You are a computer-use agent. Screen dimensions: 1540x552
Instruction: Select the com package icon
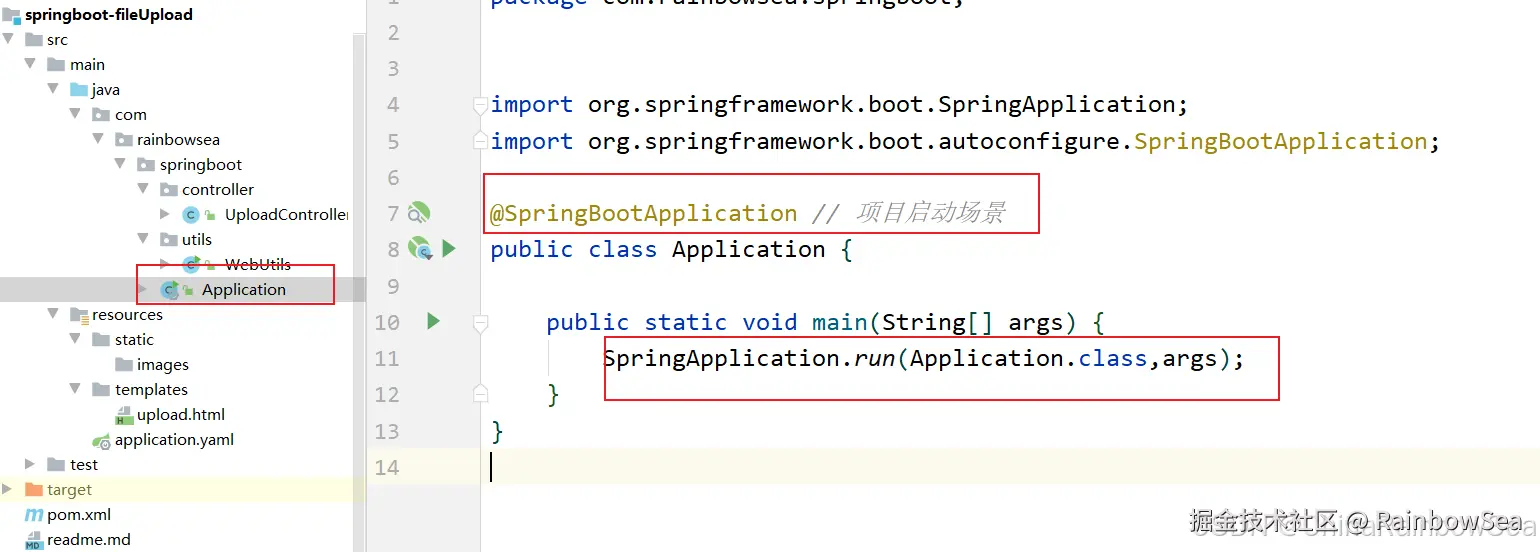point(101,115)
